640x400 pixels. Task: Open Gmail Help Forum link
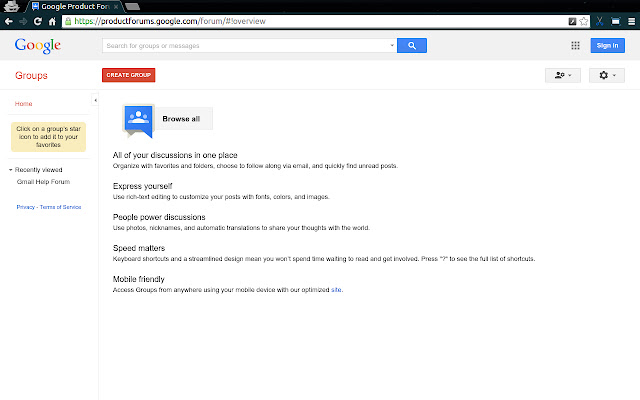tap(43, 182)
